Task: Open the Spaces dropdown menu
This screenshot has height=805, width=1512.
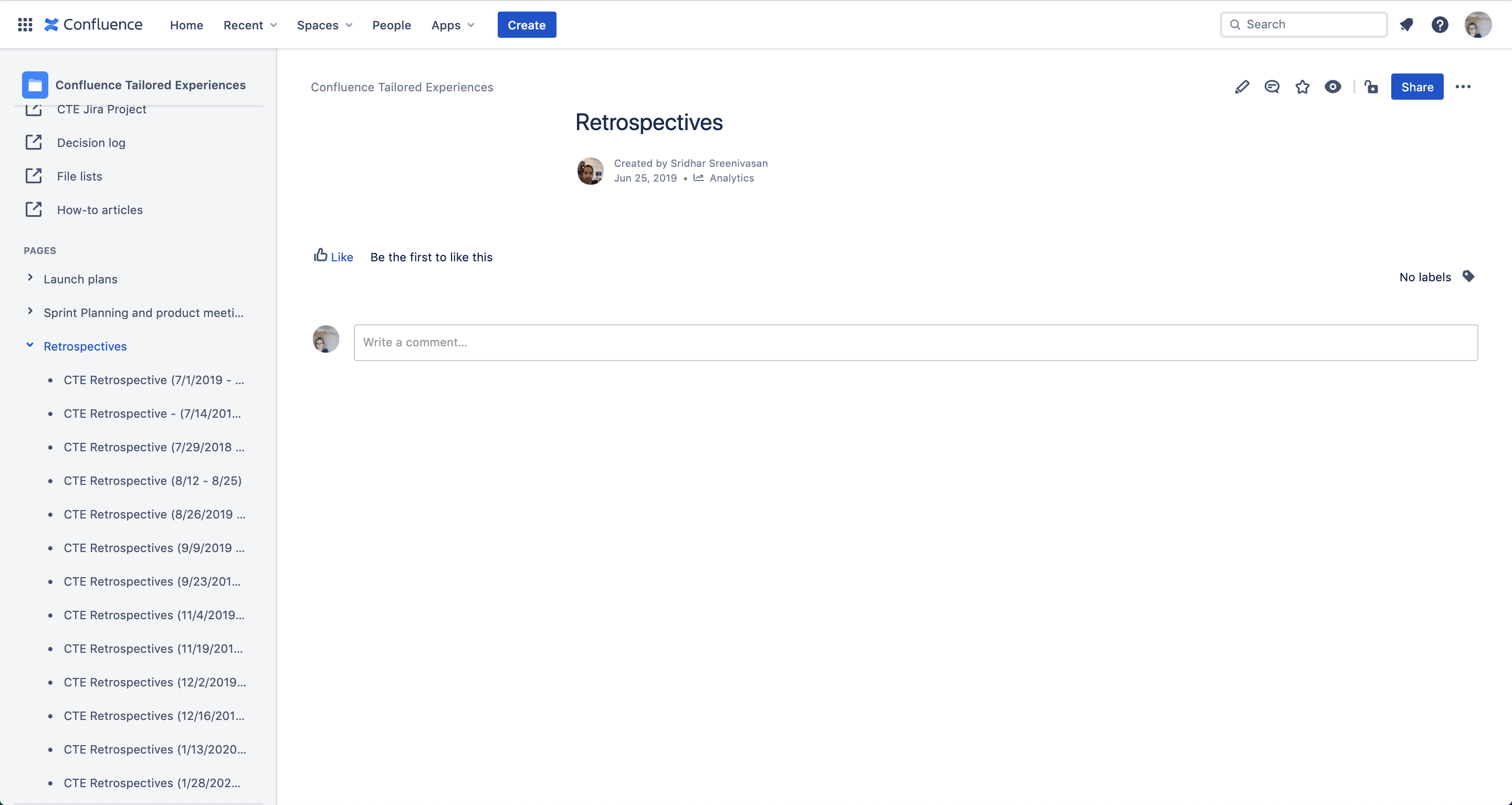Action: (x=324, y=24)
